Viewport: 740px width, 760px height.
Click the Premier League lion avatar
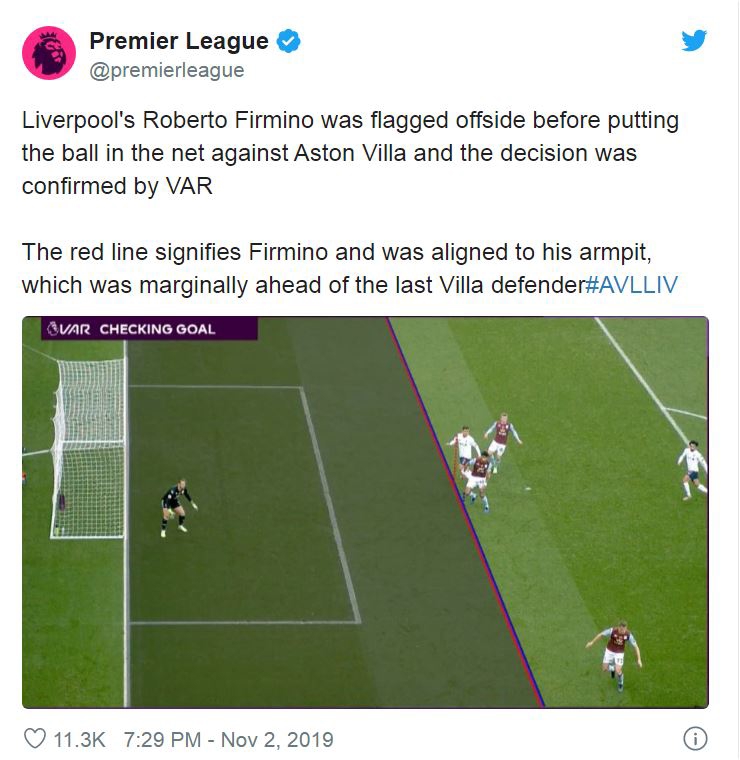49,53
